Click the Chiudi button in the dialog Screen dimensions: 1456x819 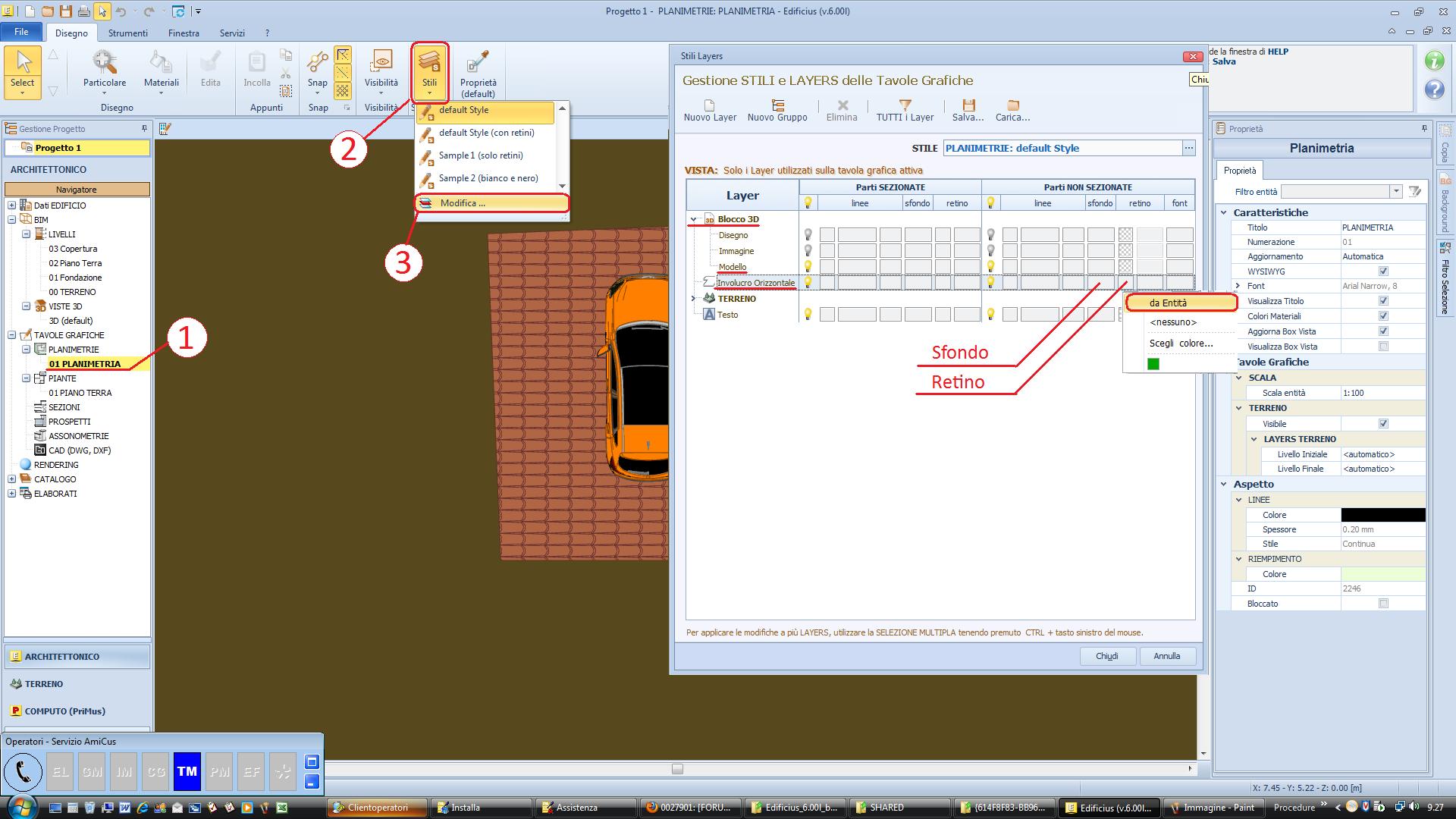(x=1106, y=656)
